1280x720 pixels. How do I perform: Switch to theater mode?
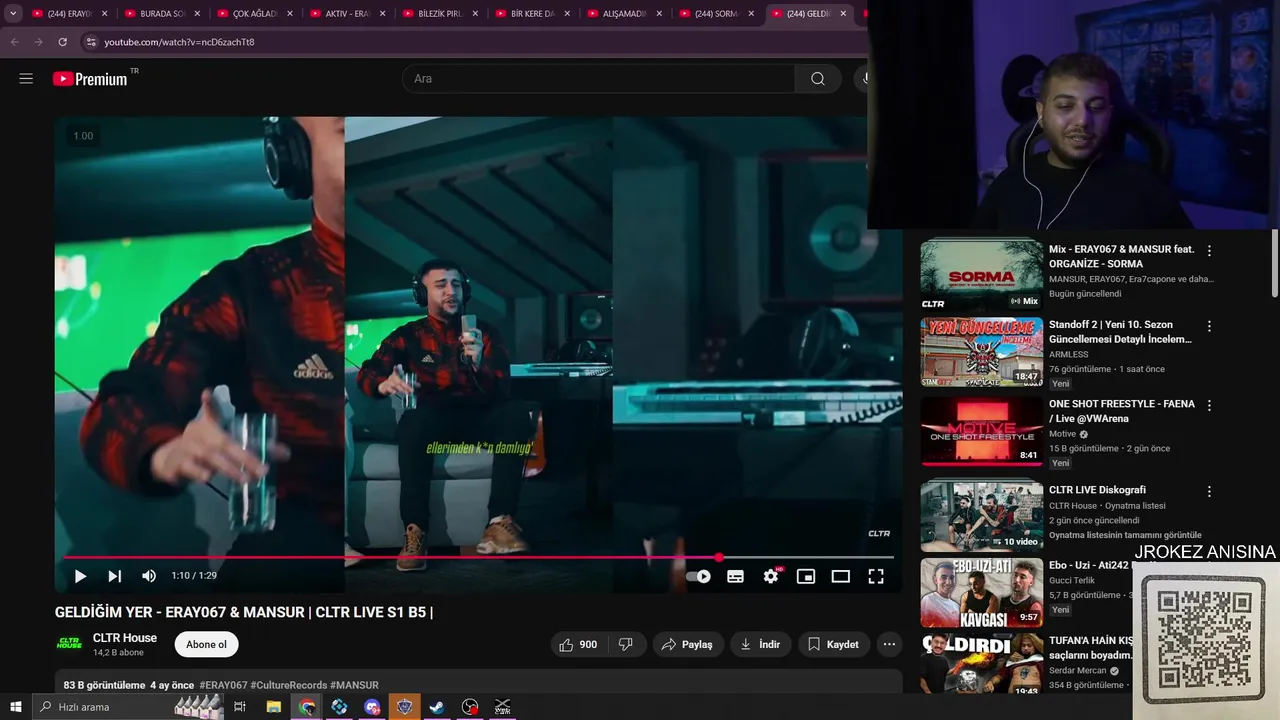coord(841,576)
